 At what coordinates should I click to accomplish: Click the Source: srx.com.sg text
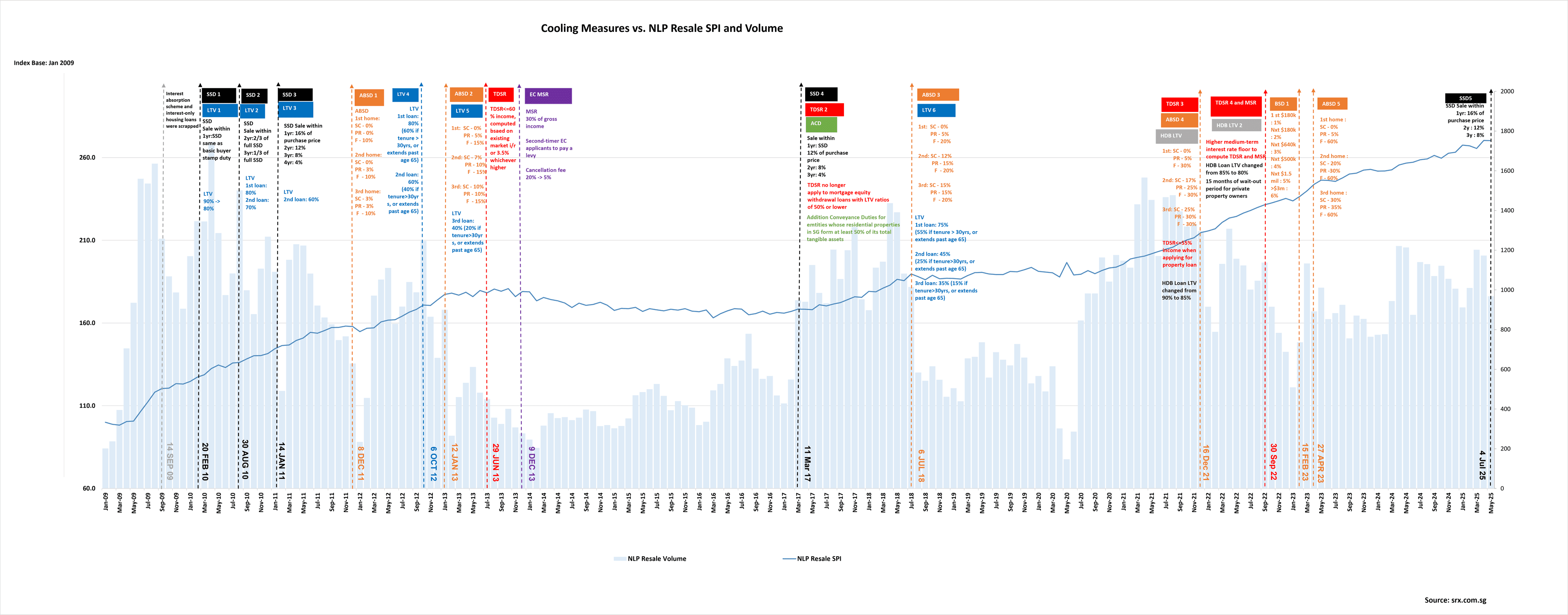tap(1455, 600)
